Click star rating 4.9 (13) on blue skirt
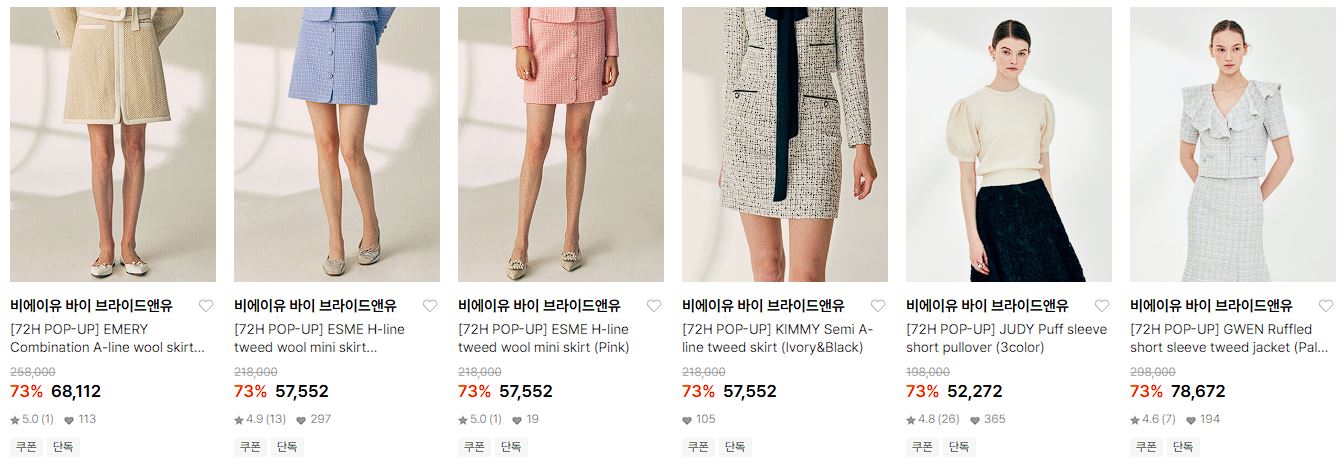The width and height of the screenshot is (1341, 476). (260, 420)
